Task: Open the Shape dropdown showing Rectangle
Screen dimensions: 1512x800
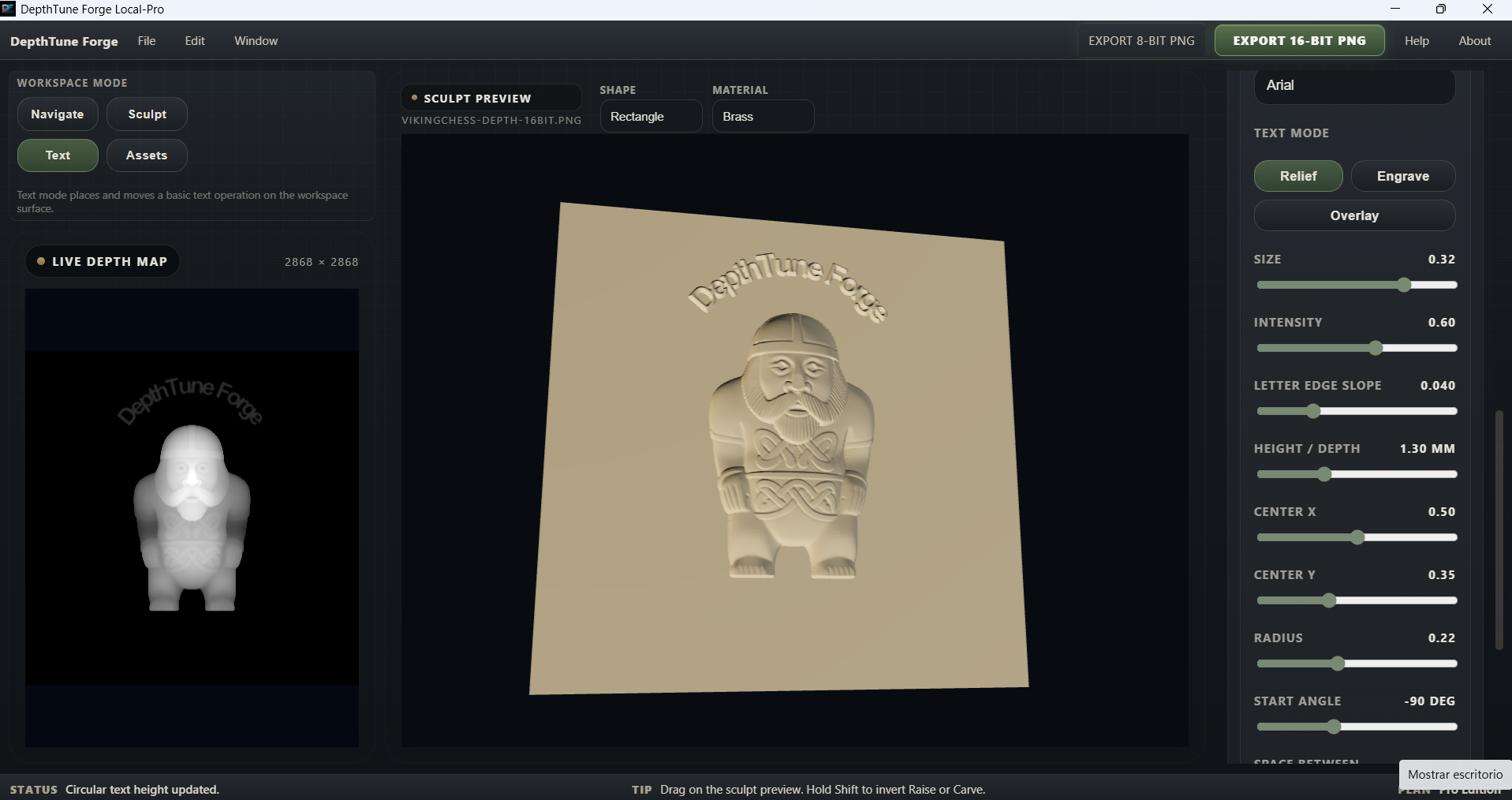Action: (651, 117)
